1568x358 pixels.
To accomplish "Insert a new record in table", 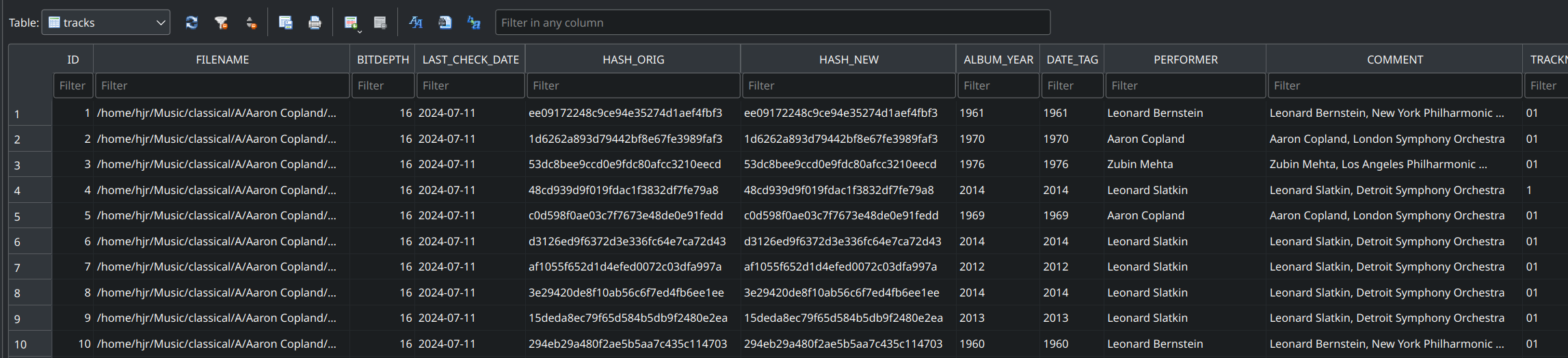I will (350, 23).
